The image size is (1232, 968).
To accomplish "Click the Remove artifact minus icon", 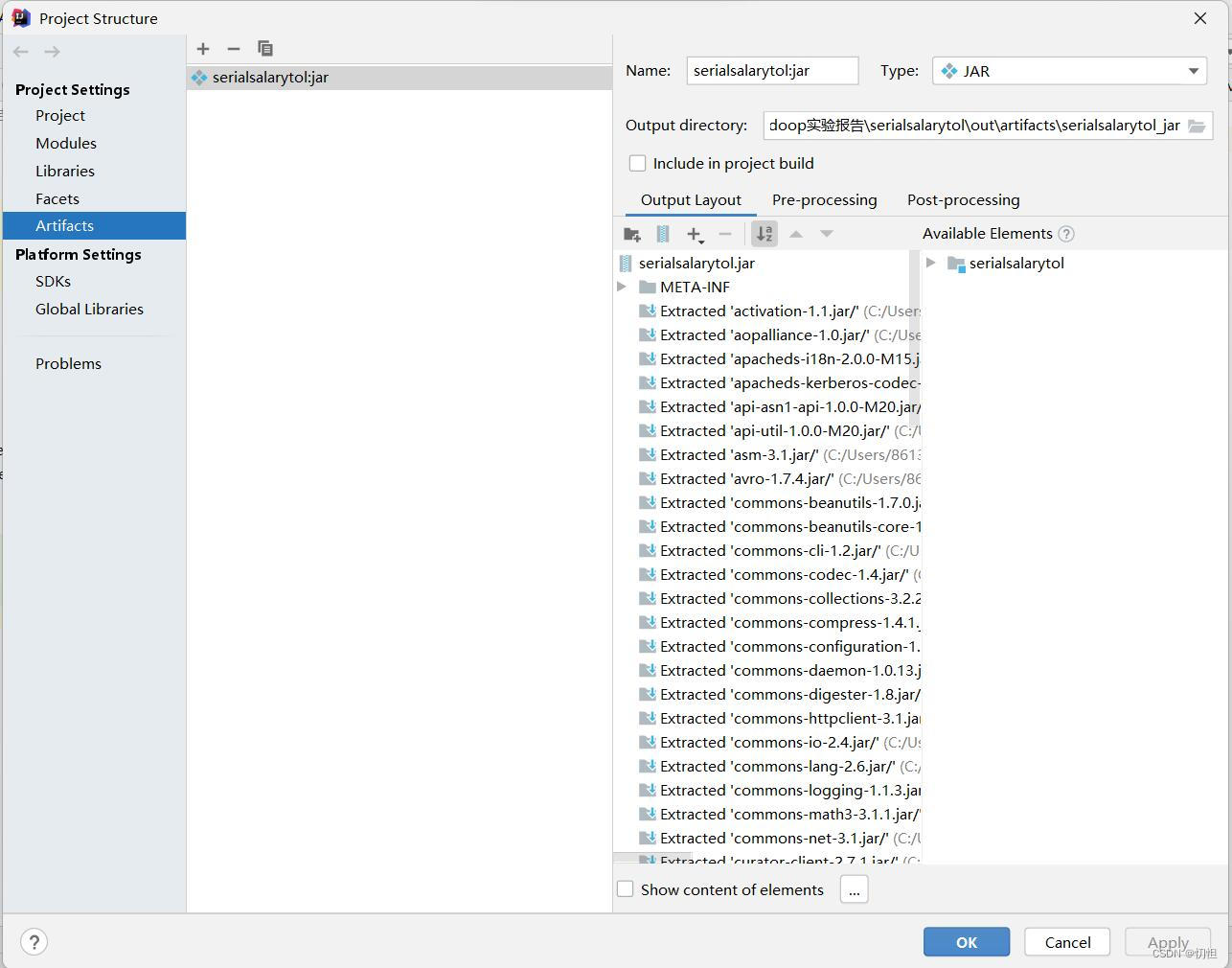I will point(234,49).
